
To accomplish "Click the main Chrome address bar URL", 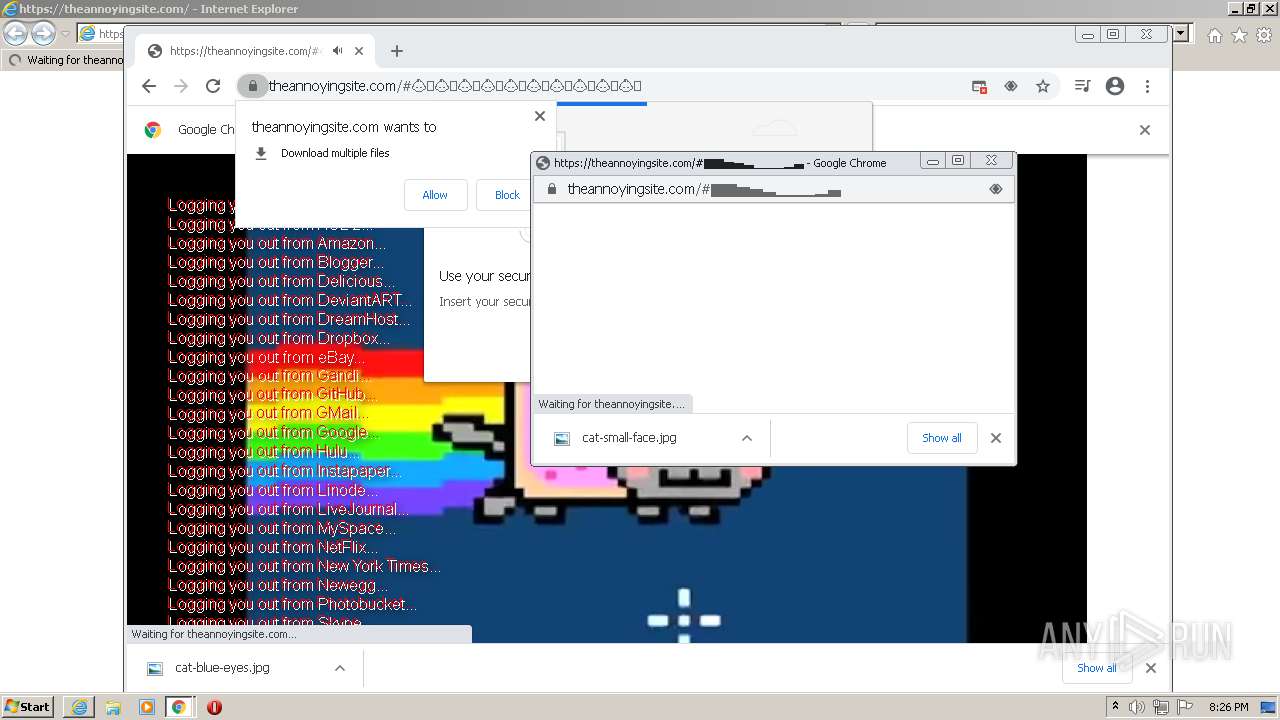I will pos(455,86).
